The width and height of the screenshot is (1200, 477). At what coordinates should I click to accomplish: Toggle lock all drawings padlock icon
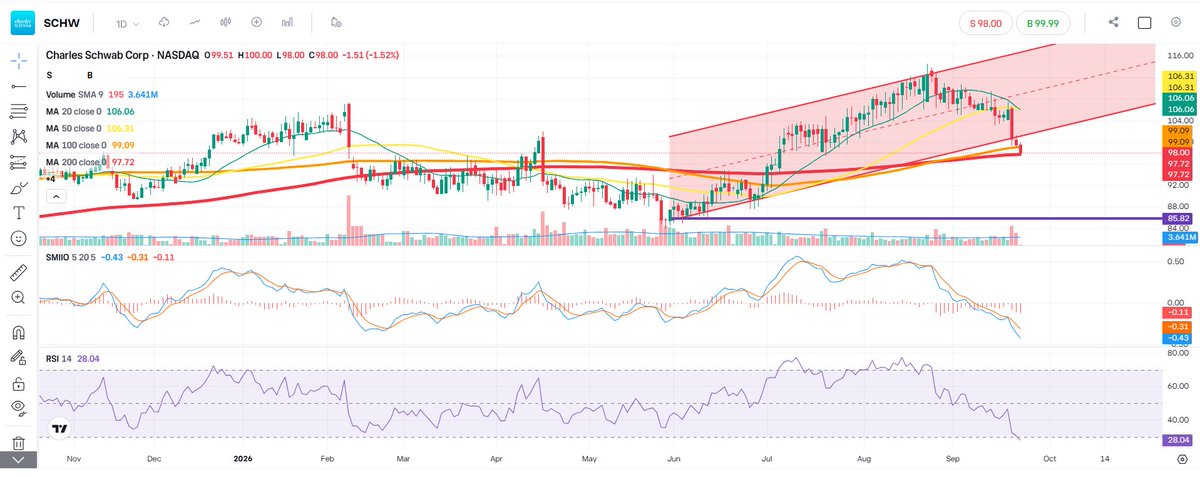point(18,383)
